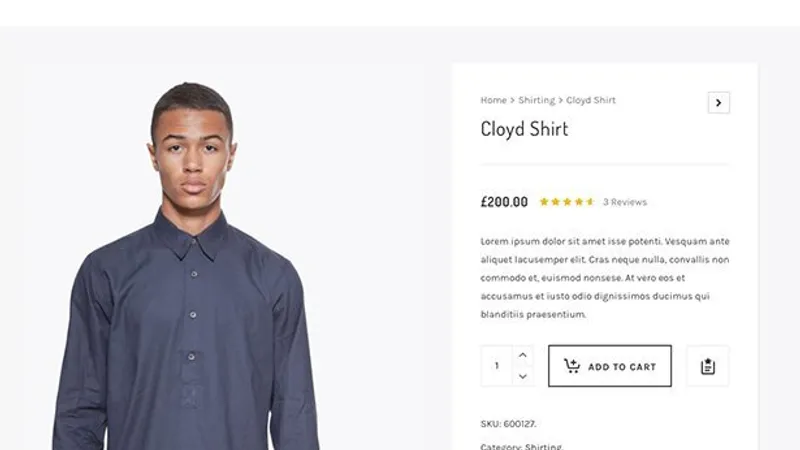Viewport: 800px width, 450px height.
Task: Click the first rating star
Action: point(544,202)
